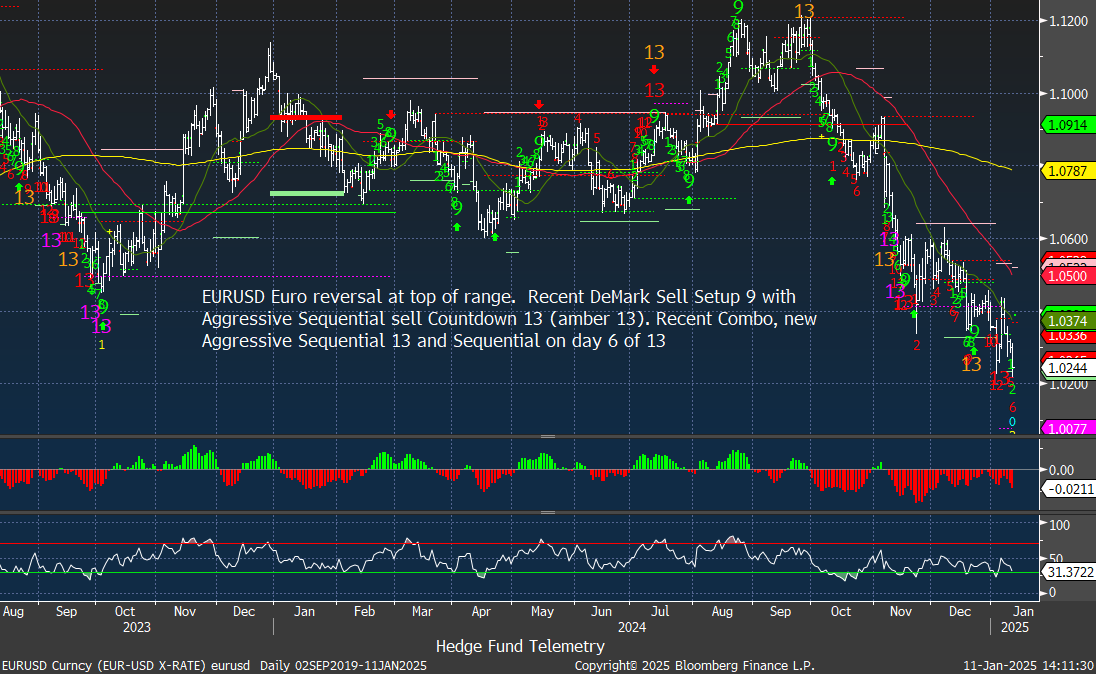
Task: Click the 0.00 histogram axis tick
Action: [1062, 470]
